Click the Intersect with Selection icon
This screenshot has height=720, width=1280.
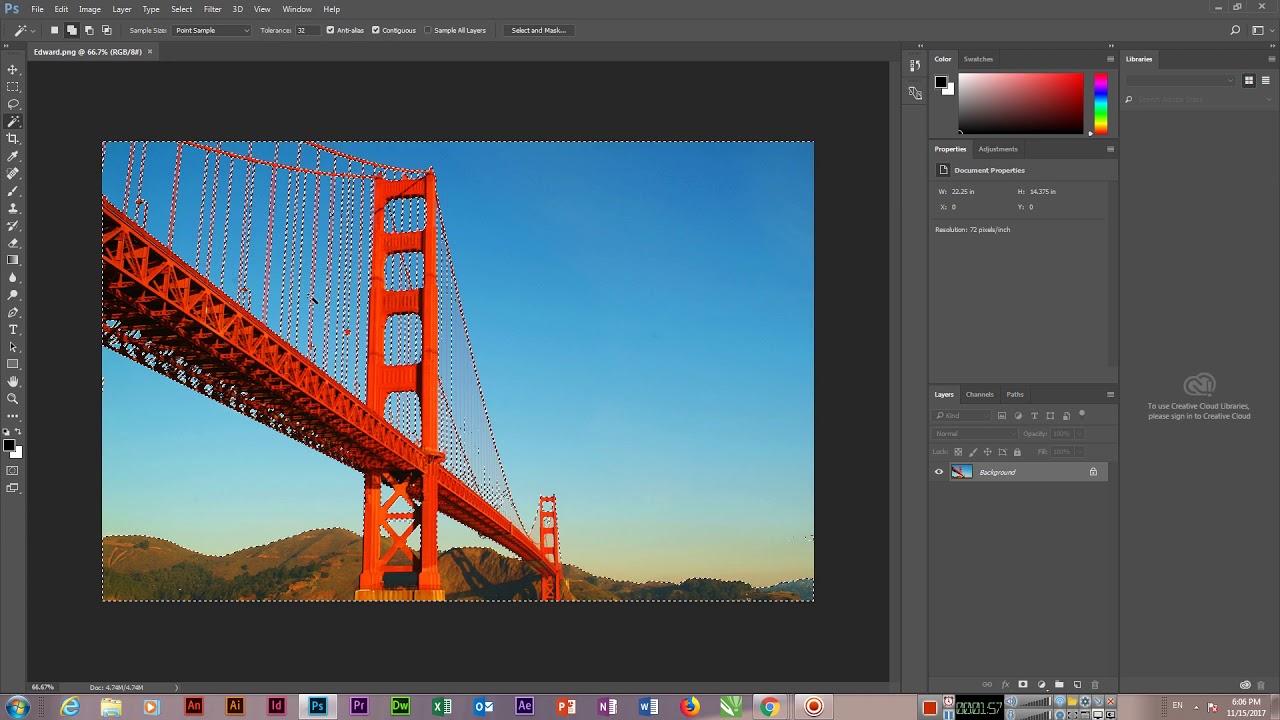[x=106, y=30]
